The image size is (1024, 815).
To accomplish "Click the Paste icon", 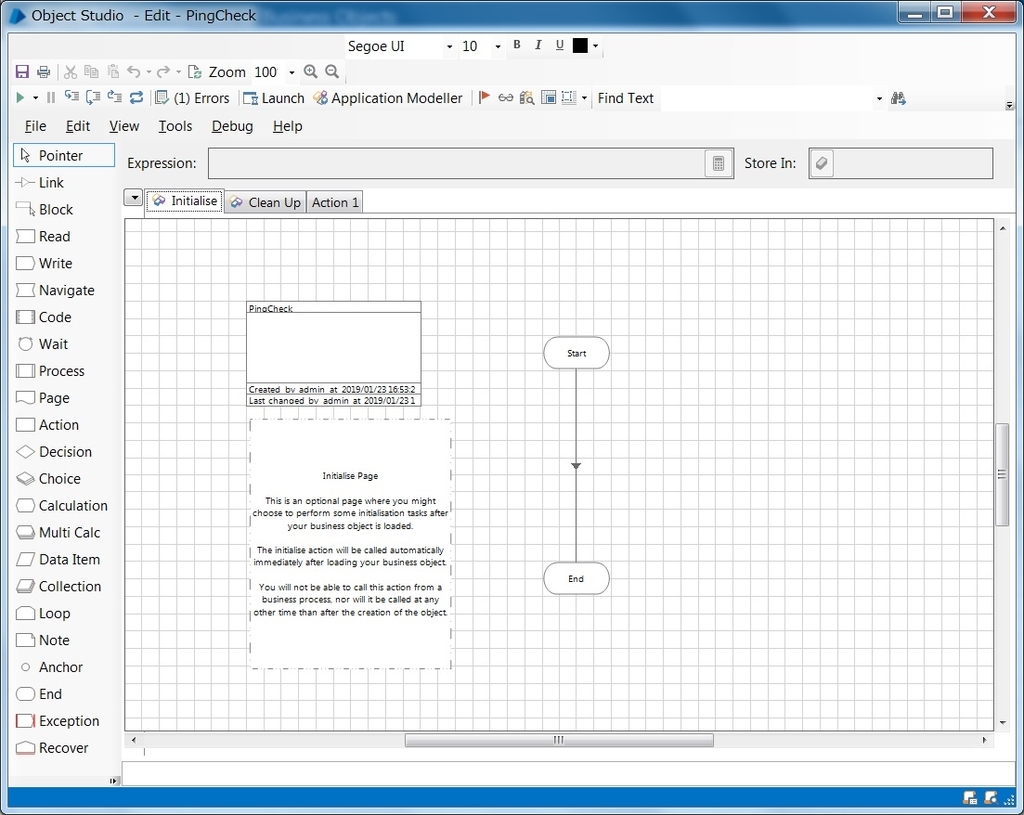I will 113,72.
